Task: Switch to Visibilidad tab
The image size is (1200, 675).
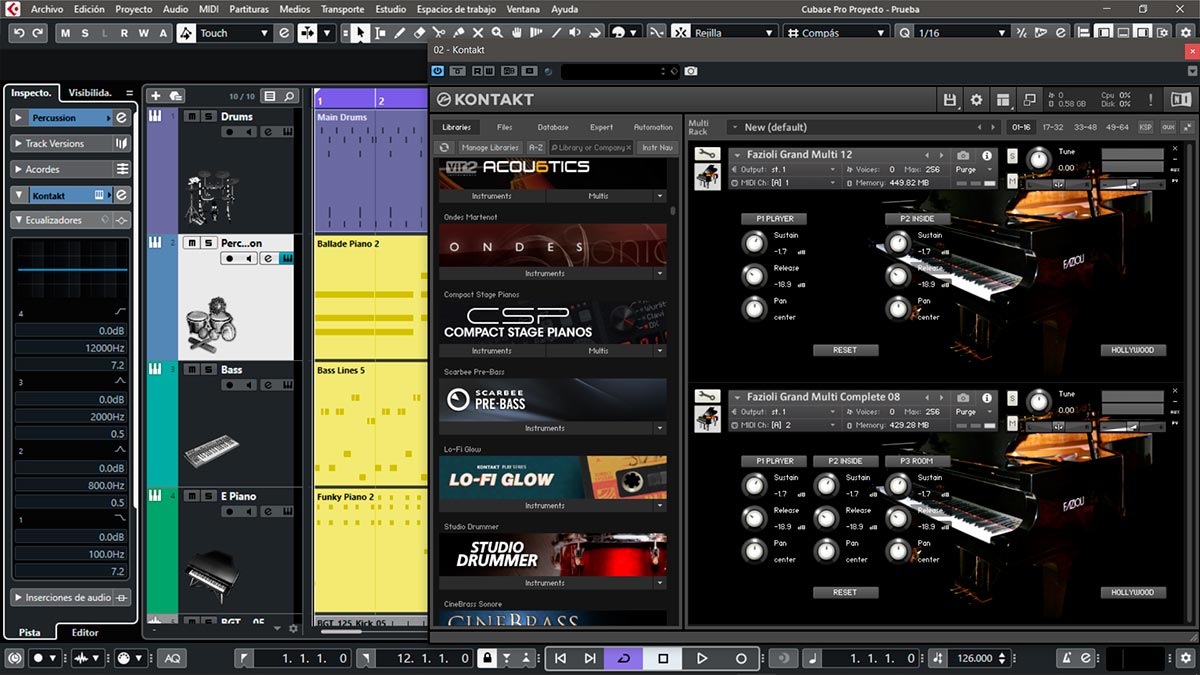Action: (90, 93)
